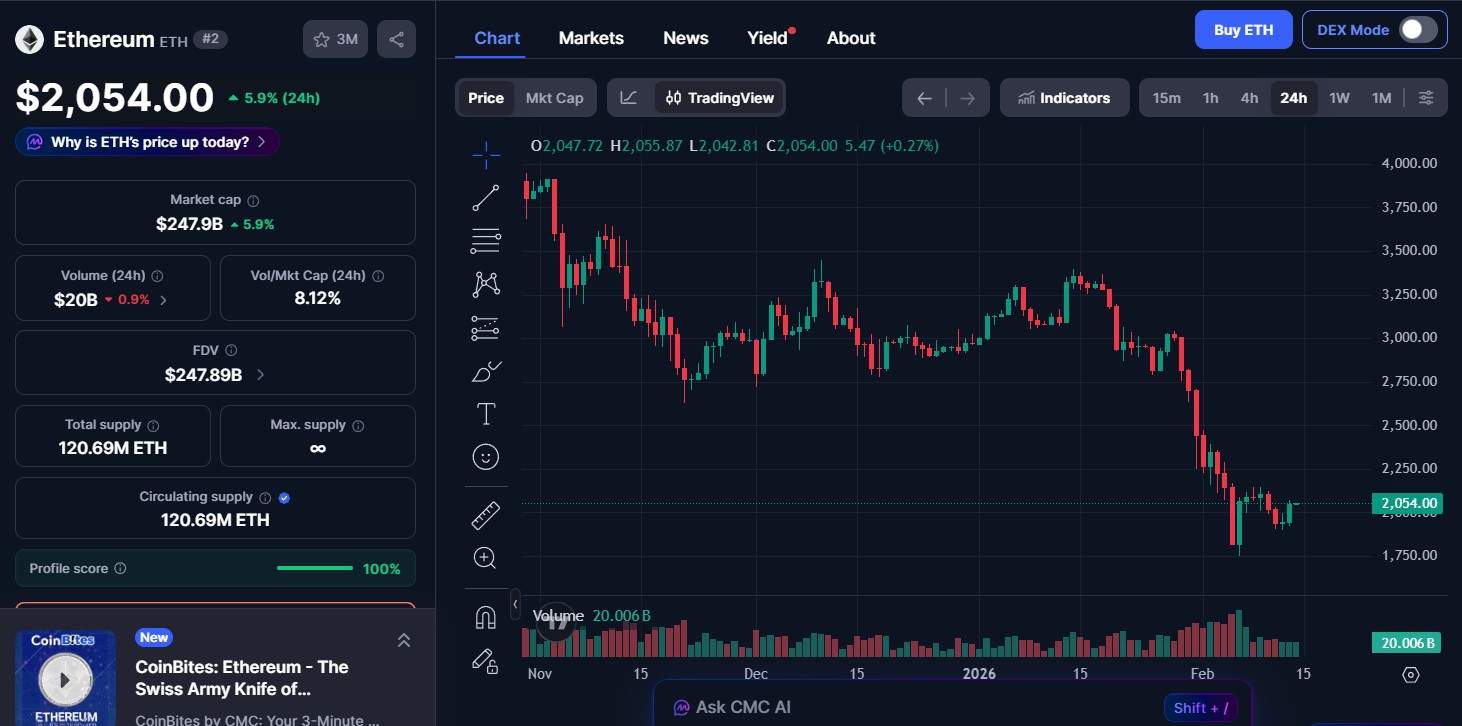Screen dimensions: 1462x726
Task: Toggle drawing lock on the chart
Action: pos(485,662)
